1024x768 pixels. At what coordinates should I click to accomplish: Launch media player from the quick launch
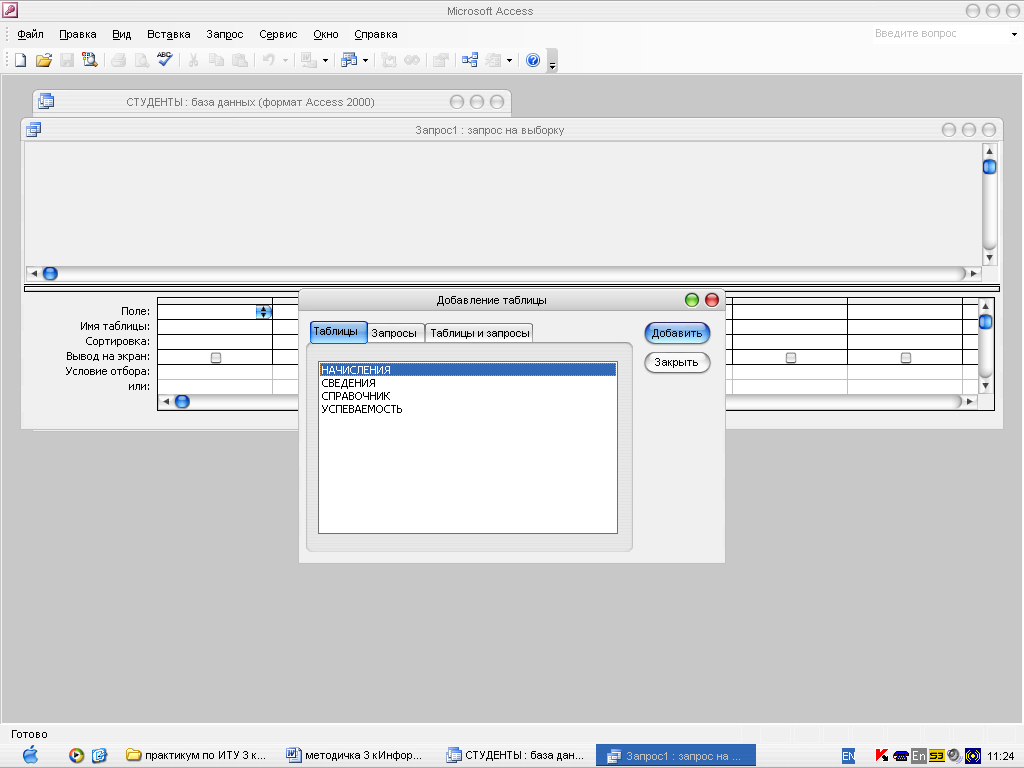click(76, 756)
